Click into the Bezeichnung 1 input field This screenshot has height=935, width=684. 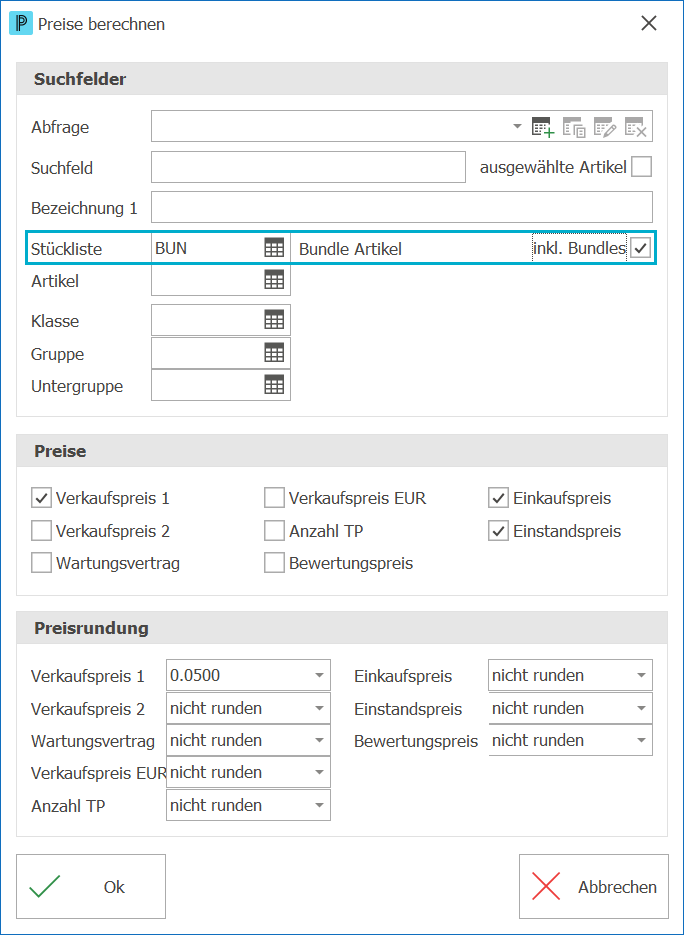pyautogui.click(x=402, y=207)
